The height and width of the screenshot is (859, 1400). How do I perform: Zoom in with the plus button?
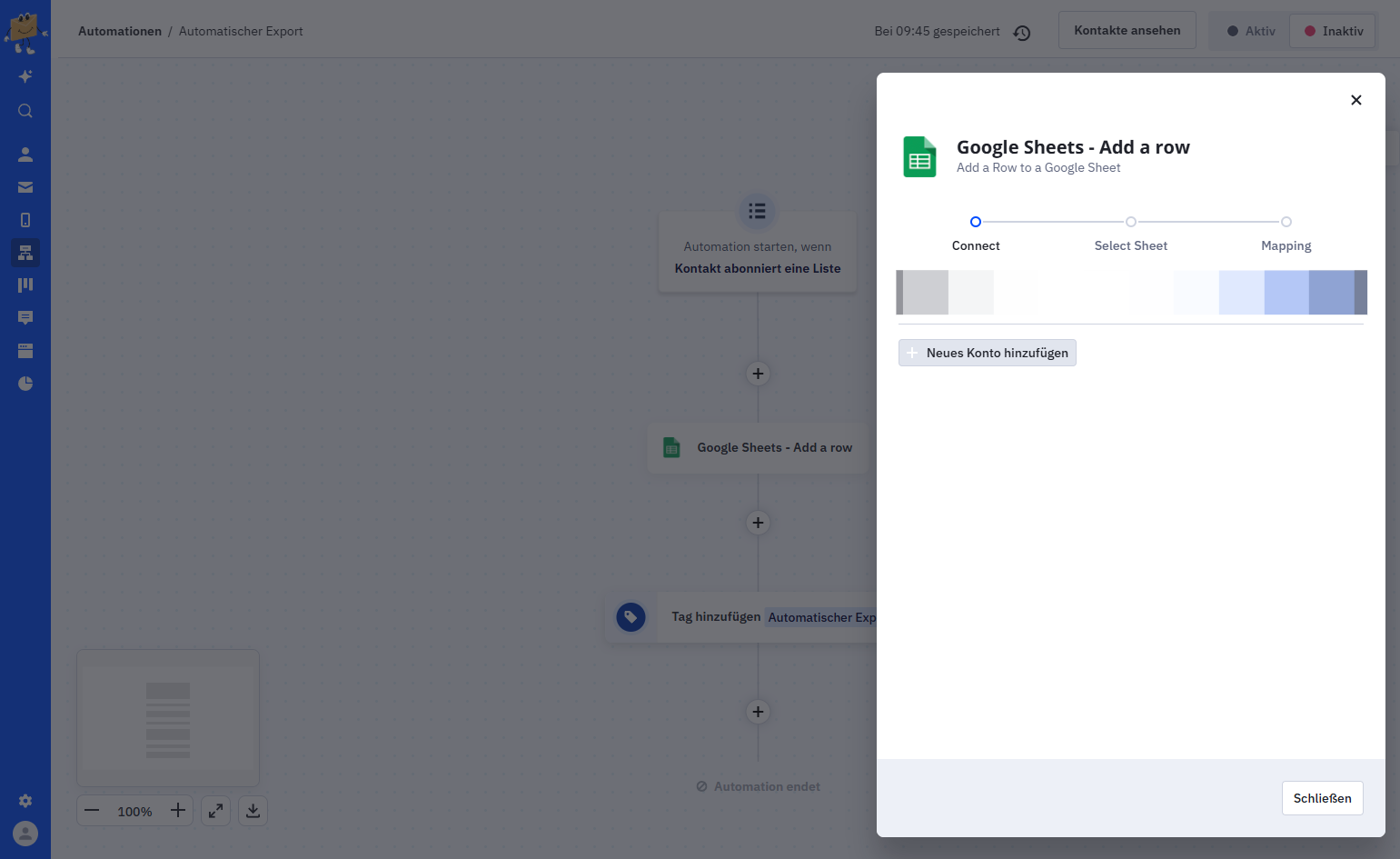[178, 811]
